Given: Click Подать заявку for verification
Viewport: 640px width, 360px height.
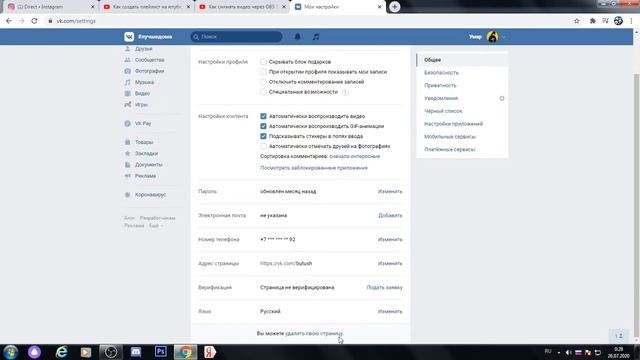Looking at the screenshot, I should [384, 288].
